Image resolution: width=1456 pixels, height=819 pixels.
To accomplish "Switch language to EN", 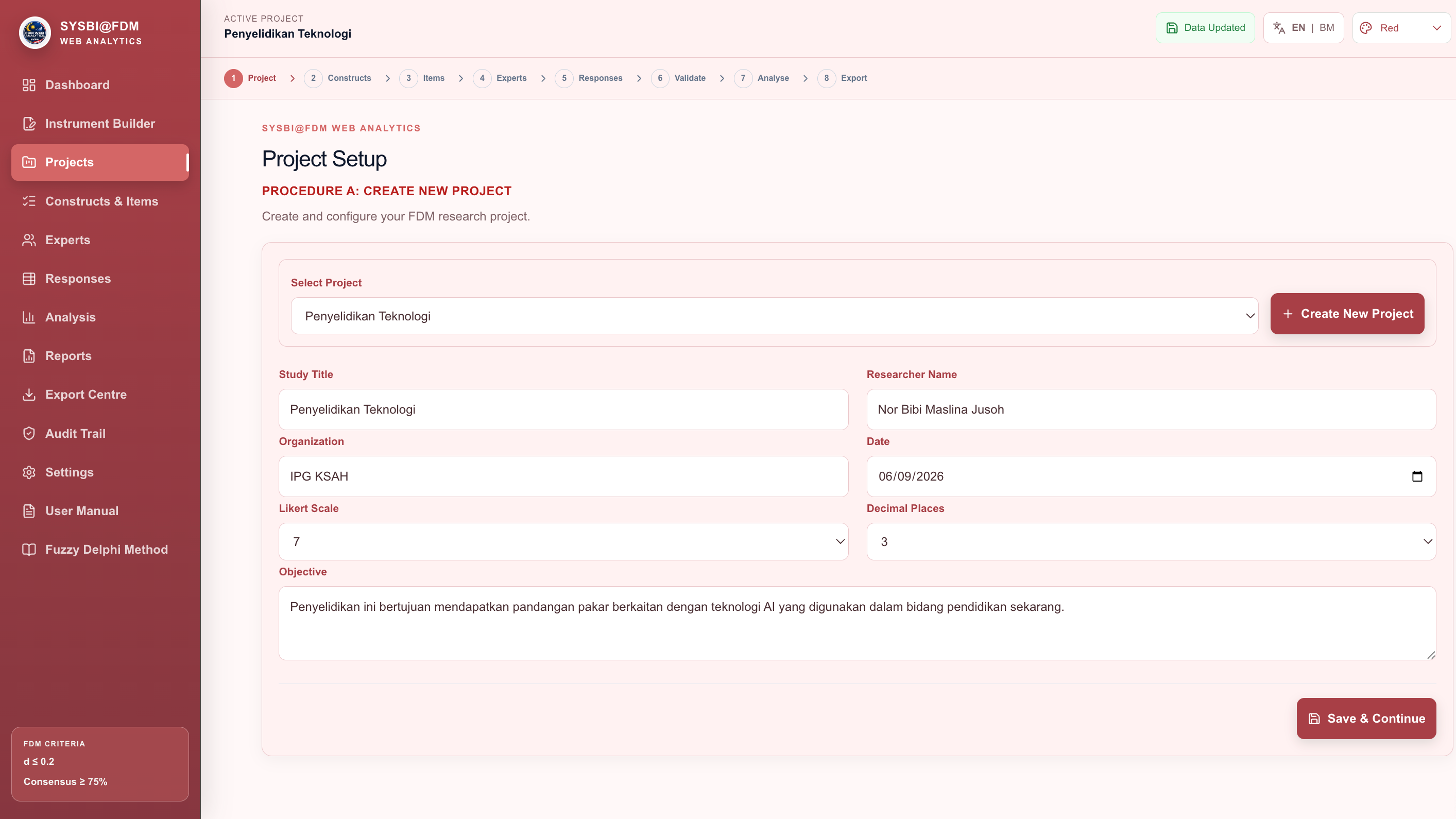I will 1298,28.
